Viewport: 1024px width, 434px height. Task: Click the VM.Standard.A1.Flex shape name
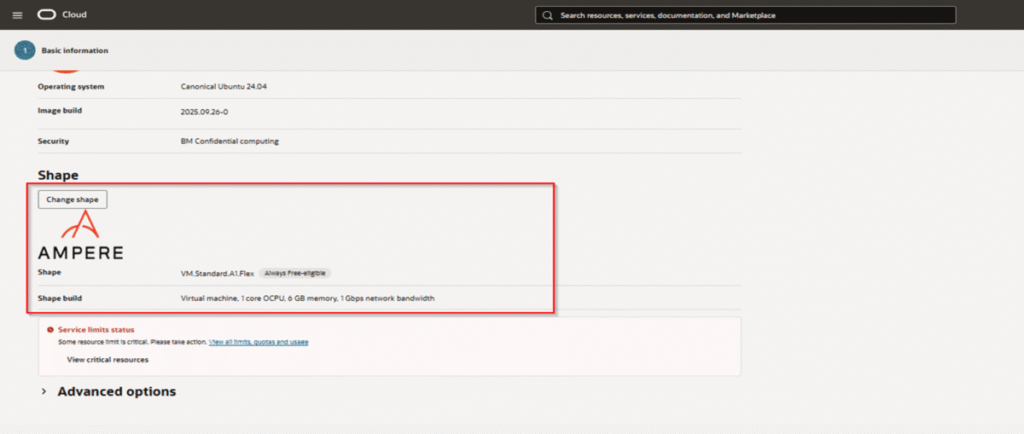[217, 272]
